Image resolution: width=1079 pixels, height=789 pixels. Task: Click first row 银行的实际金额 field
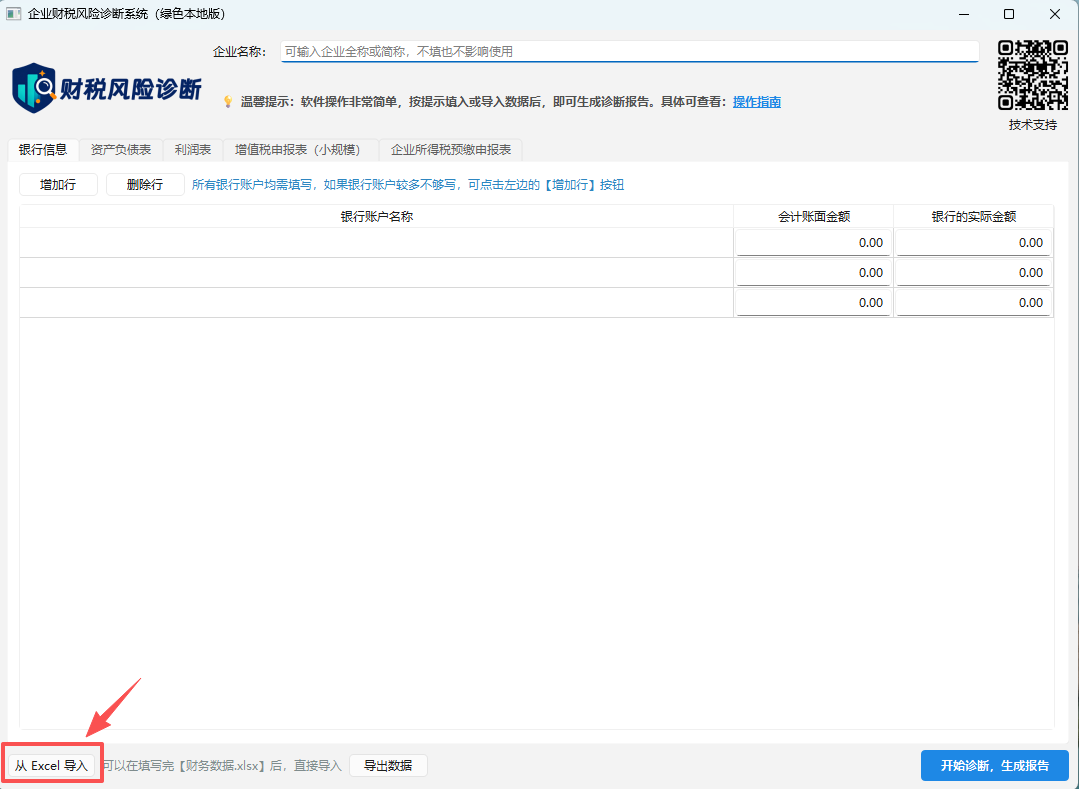click(974, 243)
